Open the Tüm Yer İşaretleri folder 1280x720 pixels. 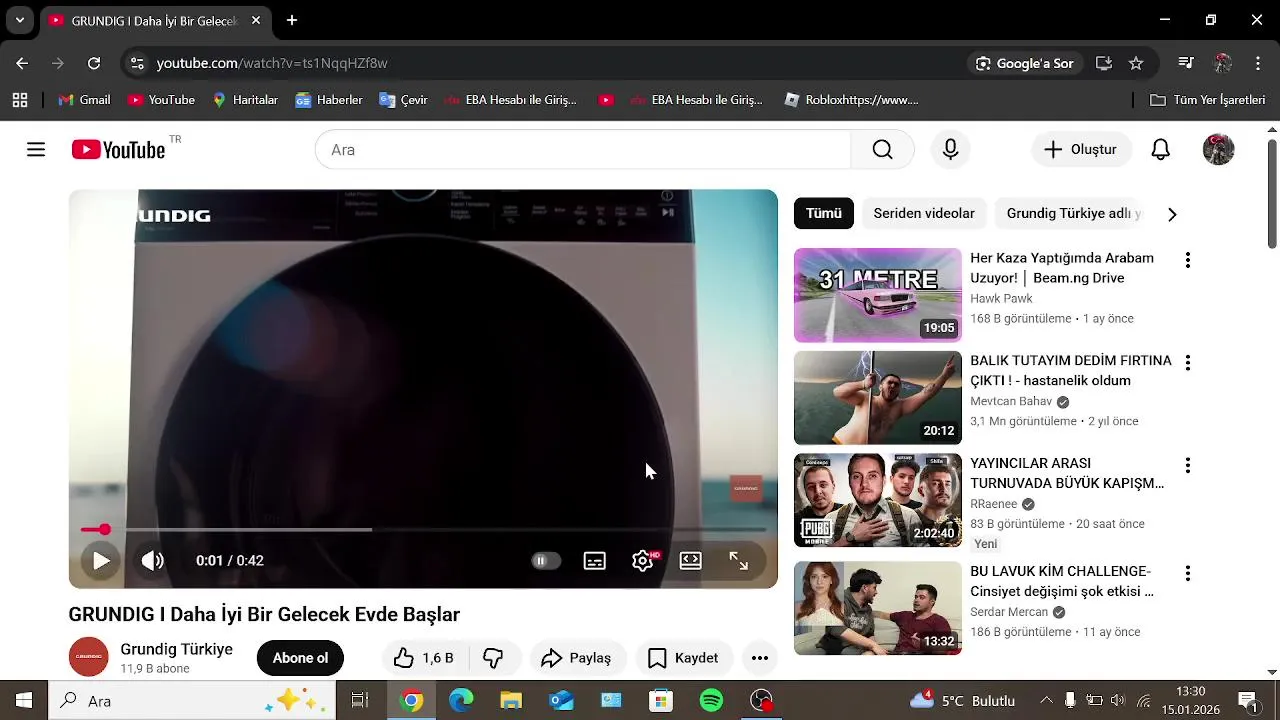pyautogui.click(x=1208, y=100)
